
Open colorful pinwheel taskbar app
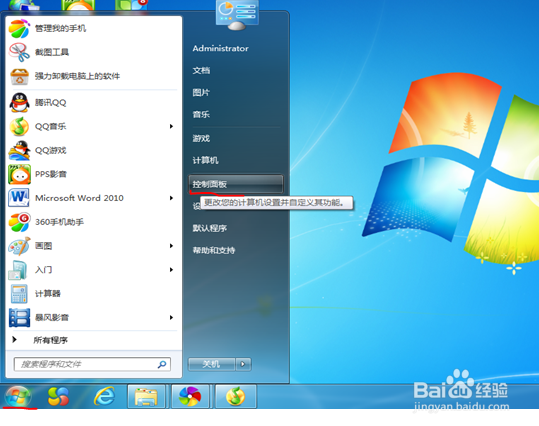(190, 396)
